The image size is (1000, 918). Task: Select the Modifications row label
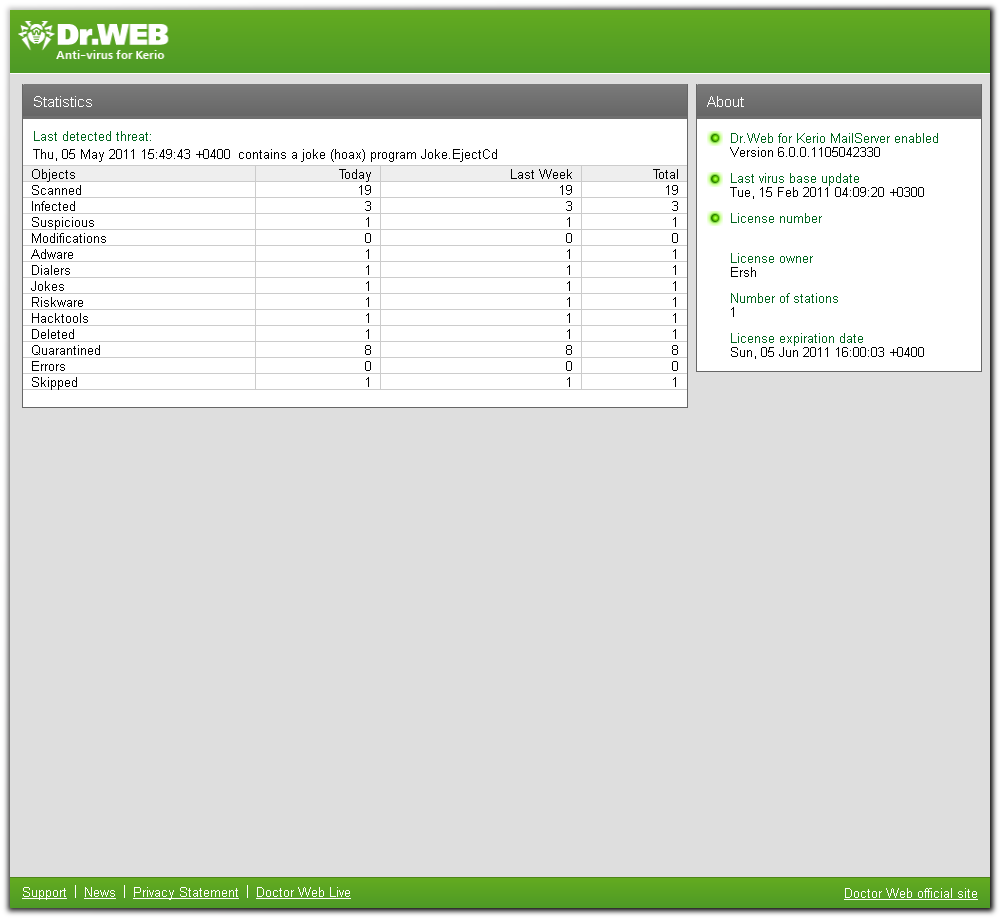tap(69, 238)
